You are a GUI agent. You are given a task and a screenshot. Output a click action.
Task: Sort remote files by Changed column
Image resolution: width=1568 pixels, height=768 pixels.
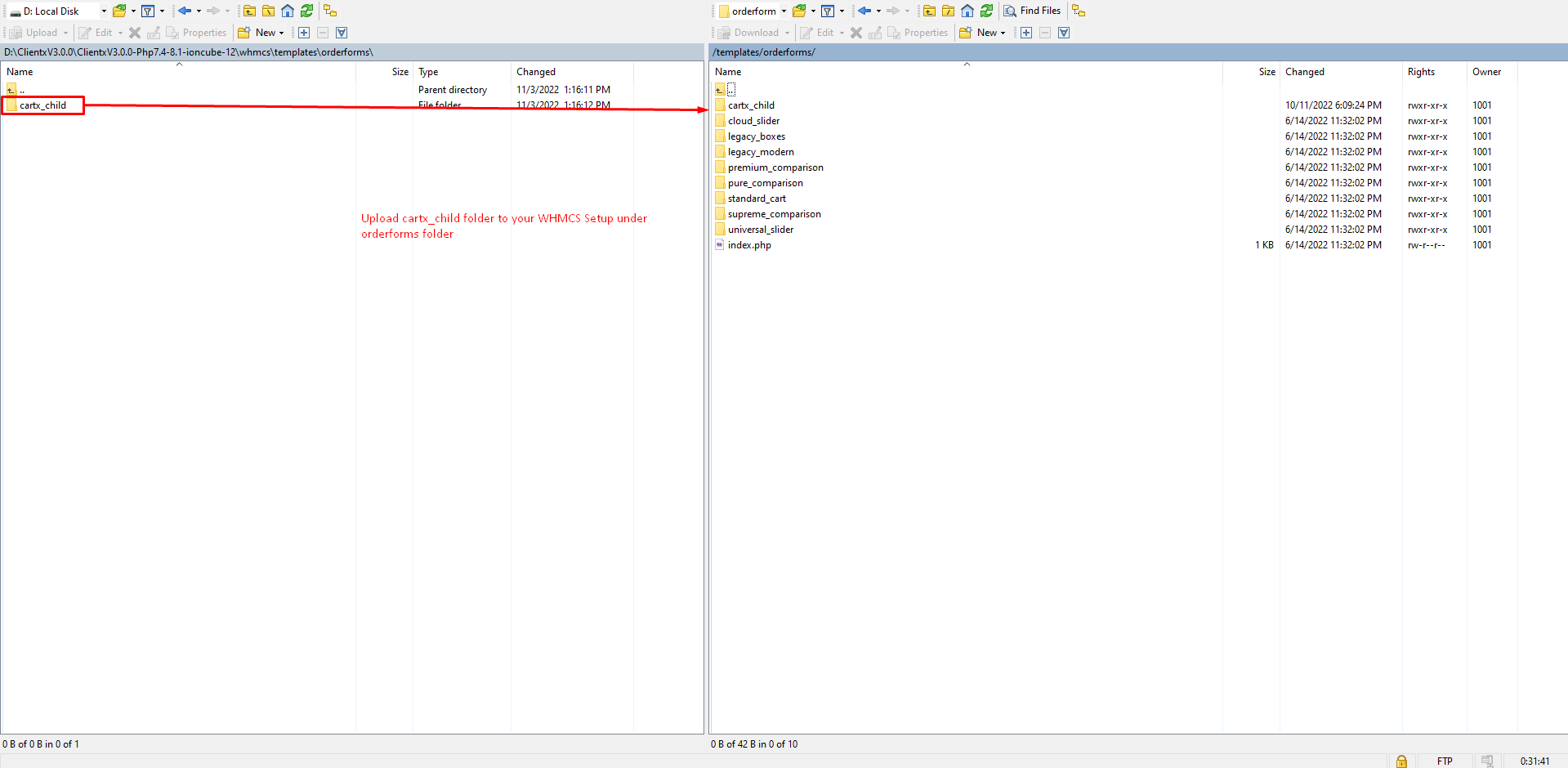[x=1304, y=72]
